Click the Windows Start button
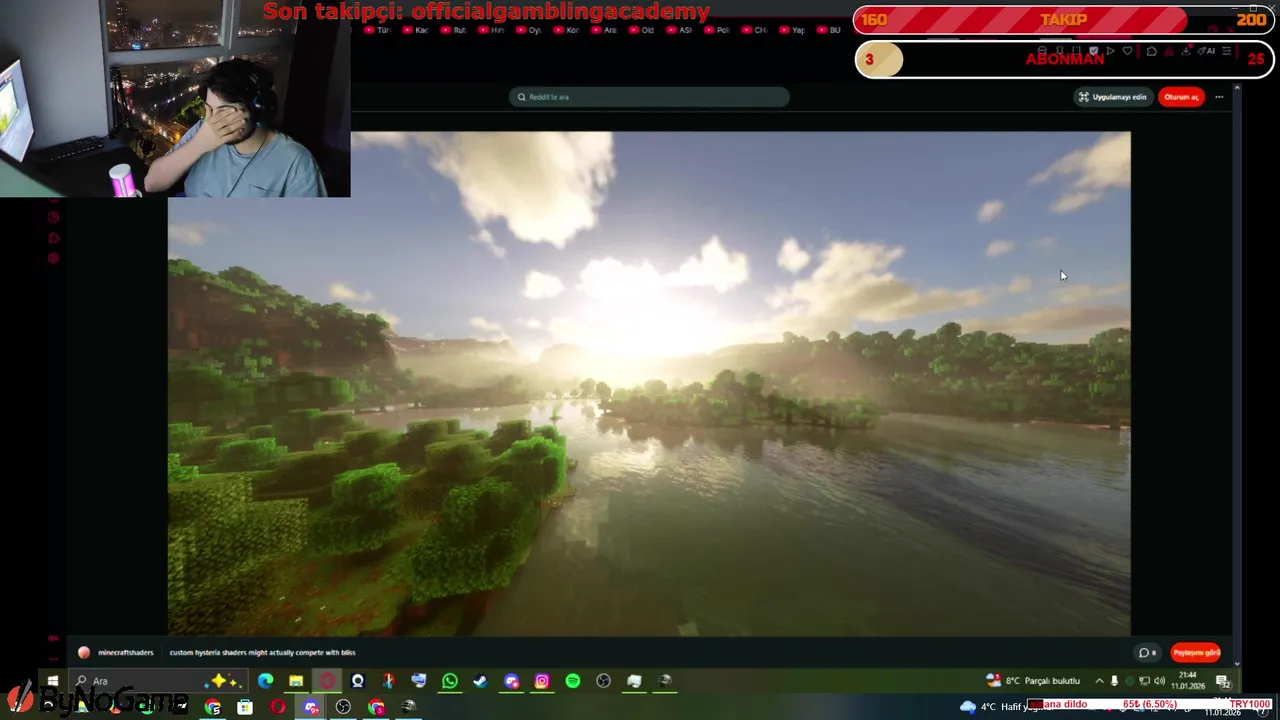The image size is (1280, 720). click(53, 681)
